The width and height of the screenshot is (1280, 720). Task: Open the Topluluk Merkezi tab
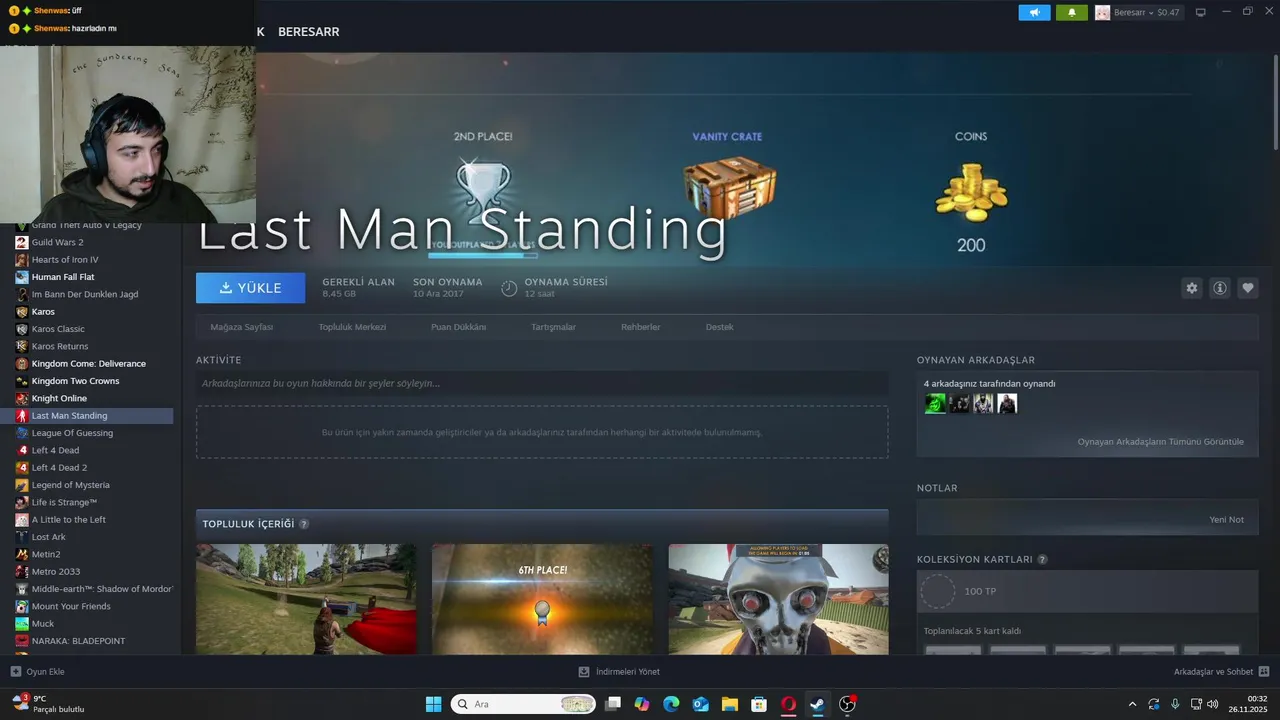click(352, 327)
